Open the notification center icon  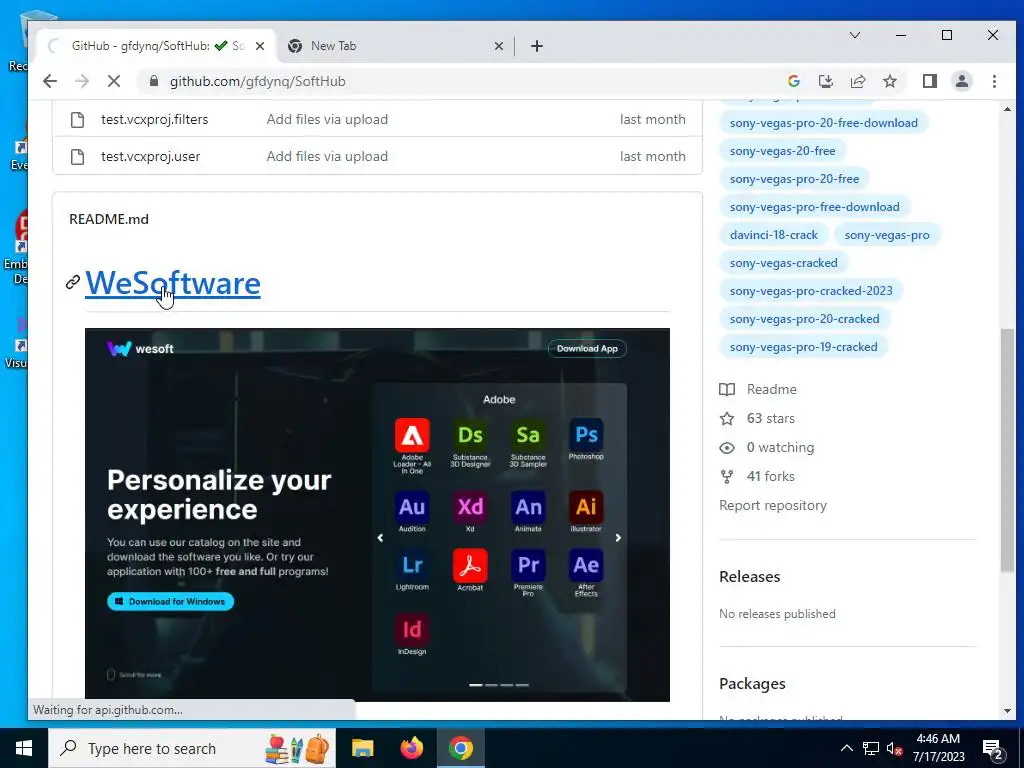click(x=993, y=749)
